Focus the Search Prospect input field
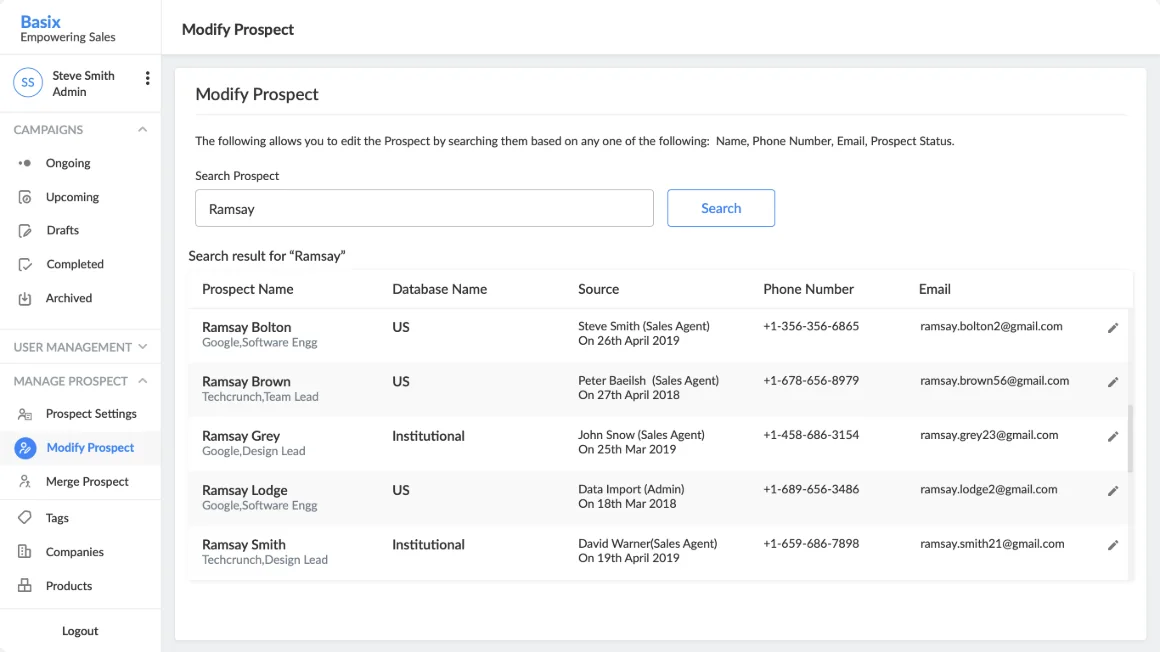1160x652 pixels. click(x=424, y=208)
